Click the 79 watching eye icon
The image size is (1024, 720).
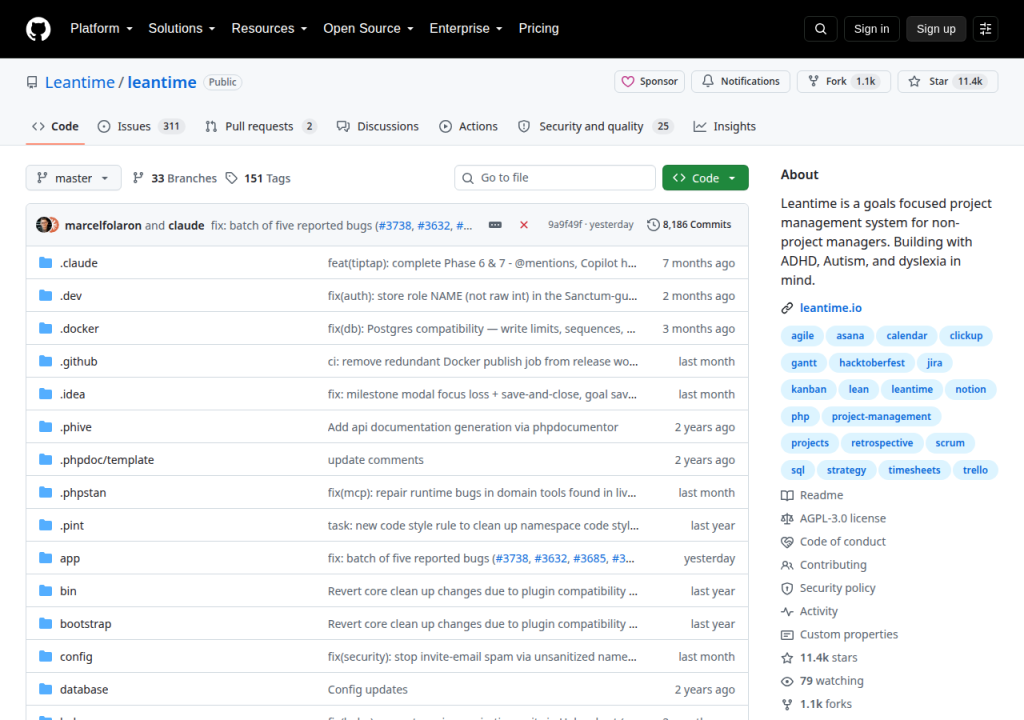[x=787, y=681]
